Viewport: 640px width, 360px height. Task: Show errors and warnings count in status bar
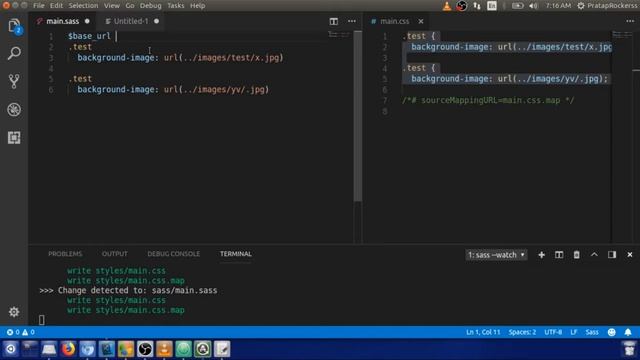point(21,332)
